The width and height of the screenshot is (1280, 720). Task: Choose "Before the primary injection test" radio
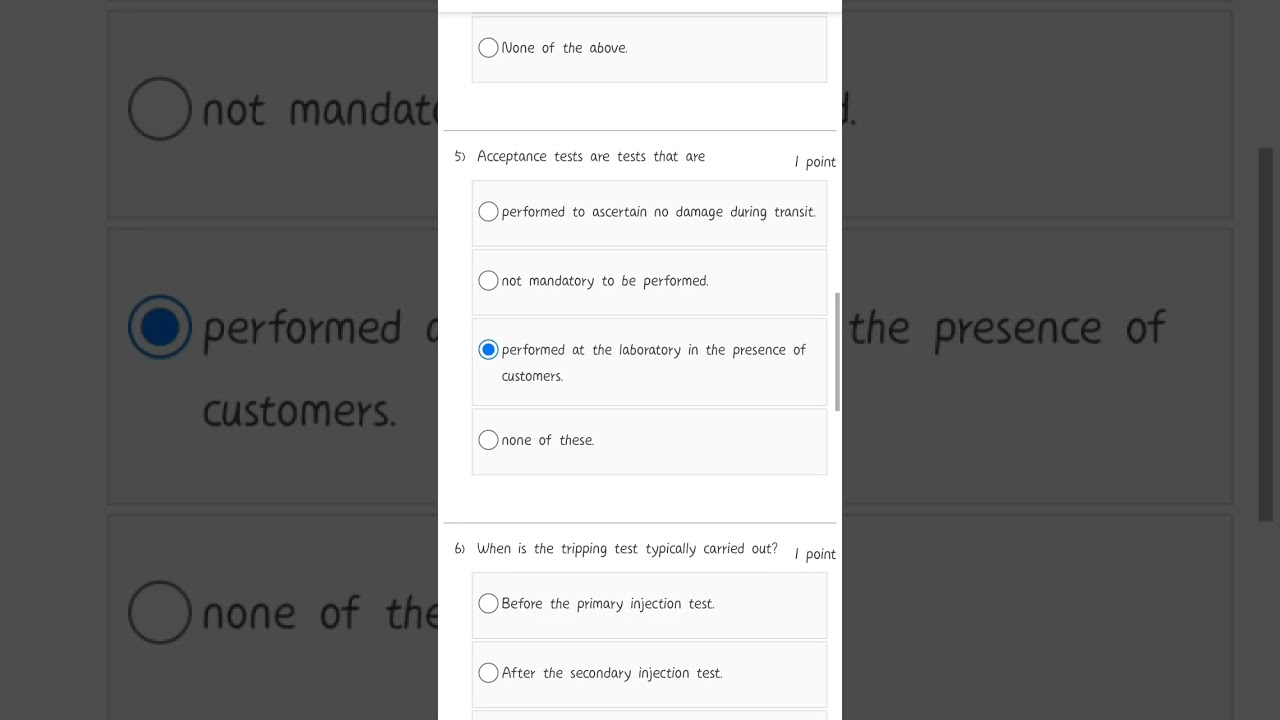tap(488, 604)
